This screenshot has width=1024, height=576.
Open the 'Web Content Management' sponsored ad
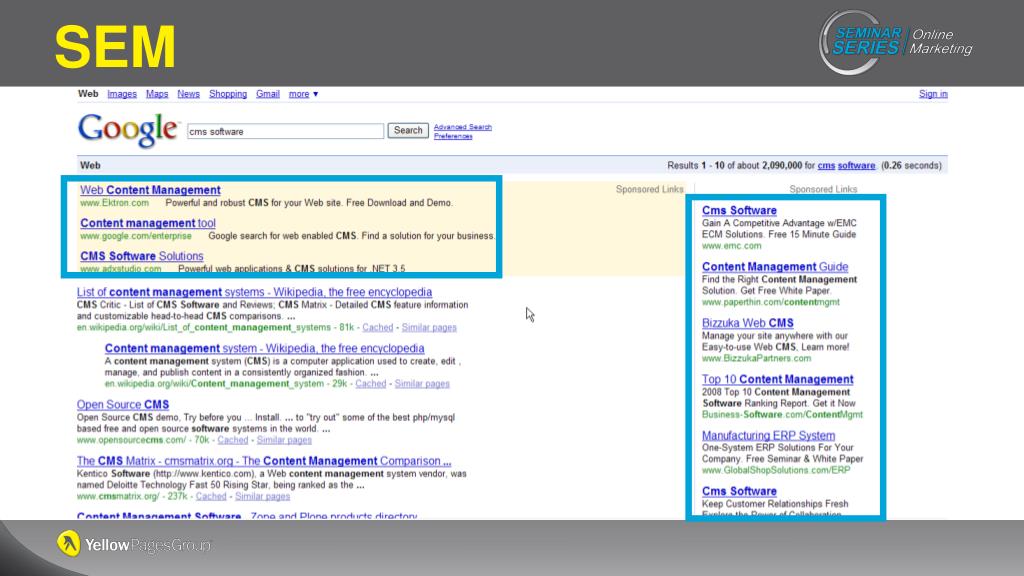coord(150,190)
